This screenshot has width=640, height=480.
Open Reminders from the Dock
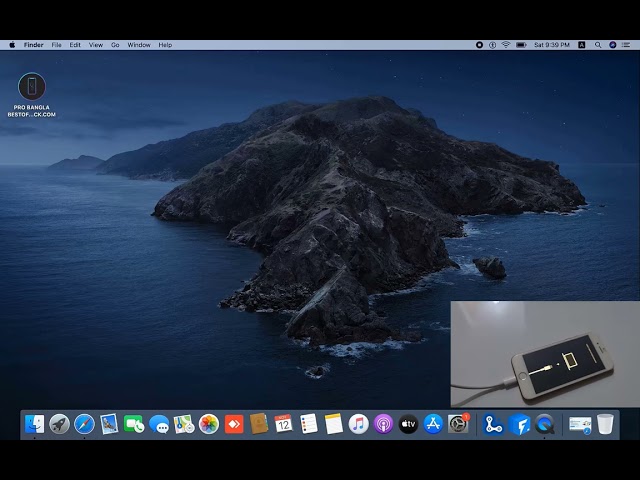tap(309, 424)
